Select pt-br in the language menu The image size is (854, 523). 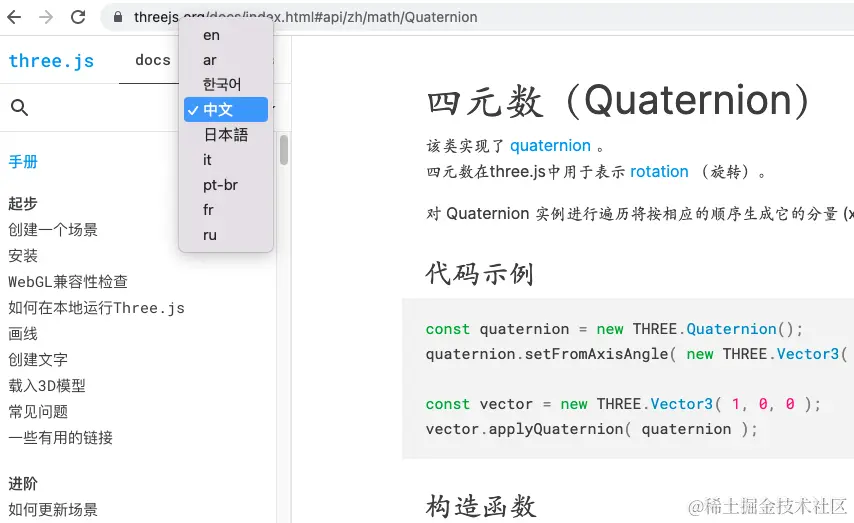[226, 185]
